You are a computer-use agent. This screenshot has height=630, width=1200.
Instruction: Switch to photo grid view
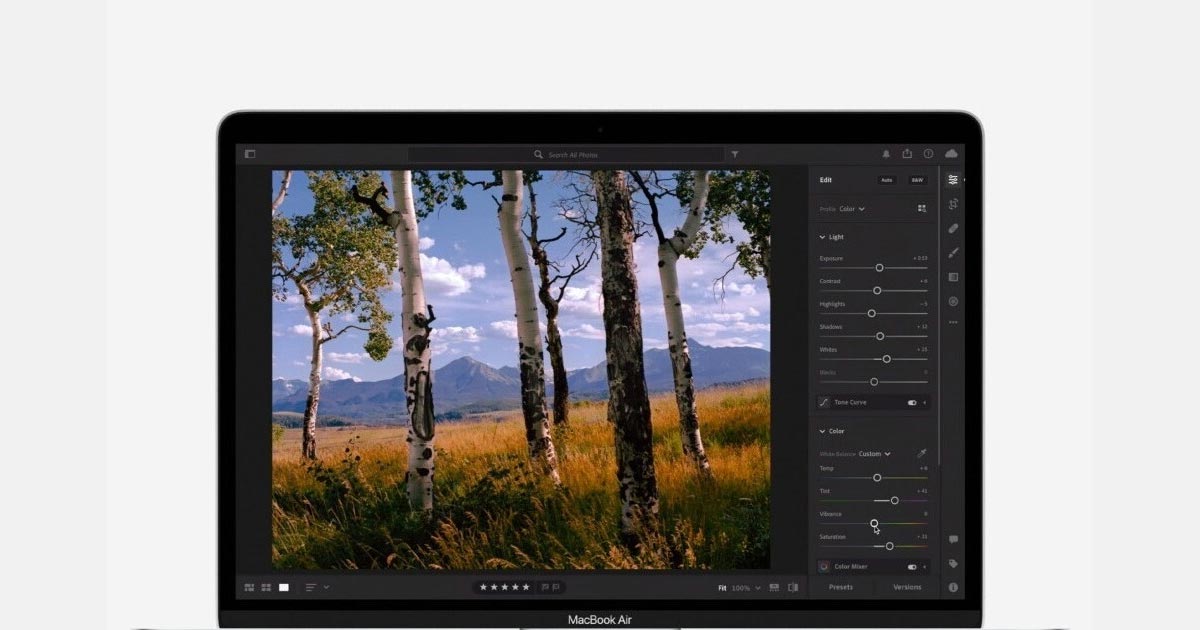(249, 588)
